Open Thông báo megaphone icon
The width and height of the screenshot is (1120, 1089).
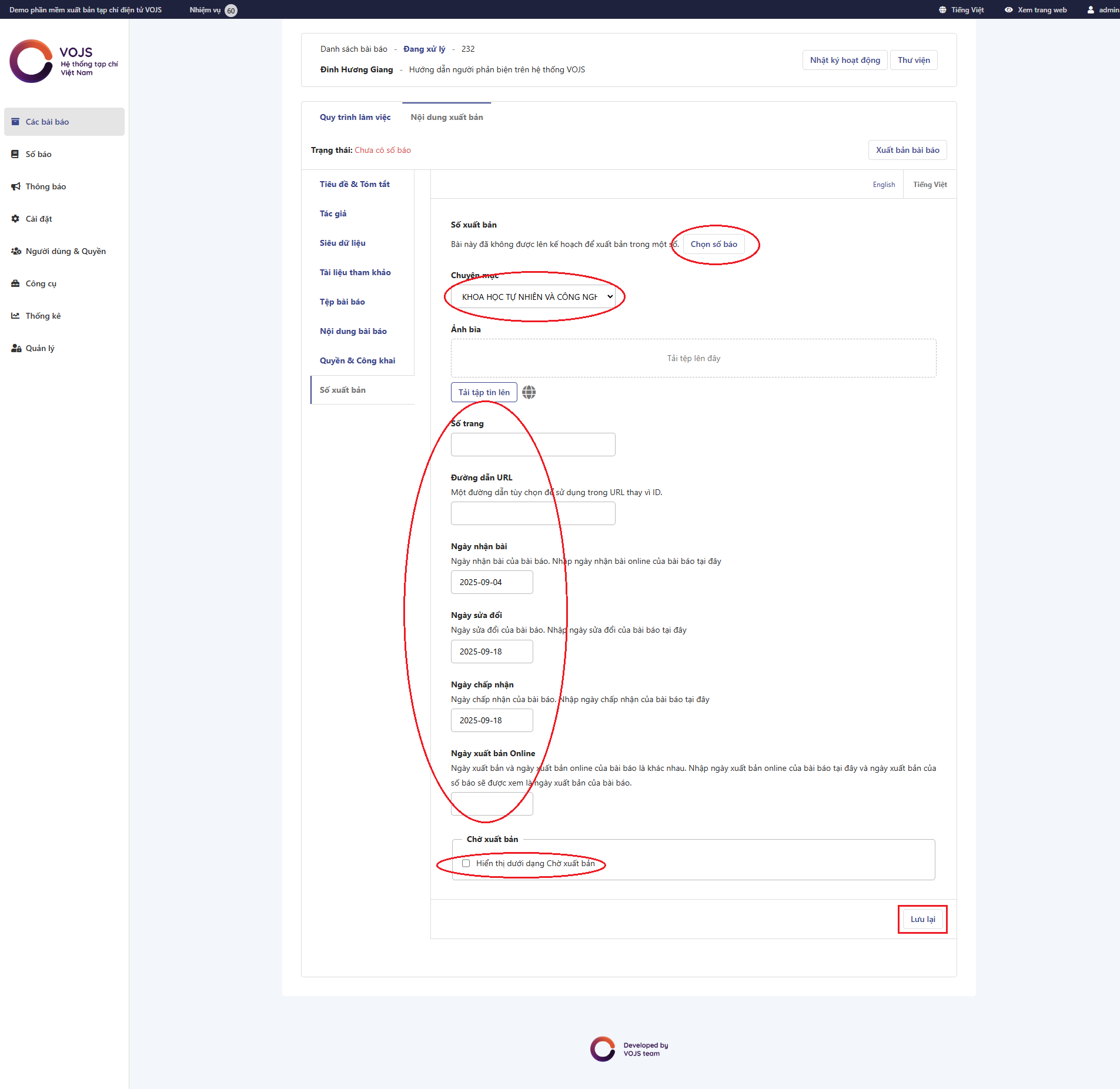pos(15,186)
